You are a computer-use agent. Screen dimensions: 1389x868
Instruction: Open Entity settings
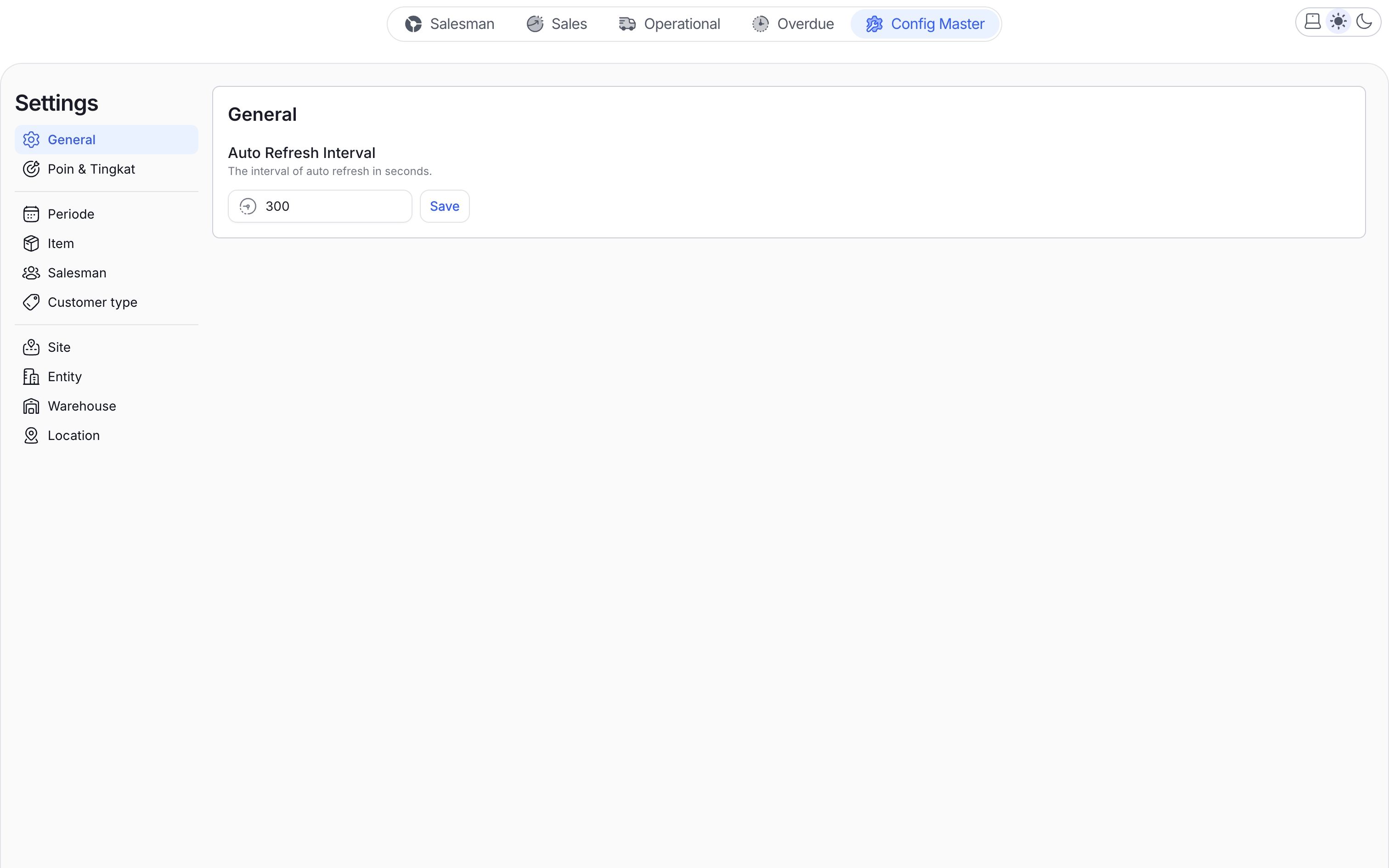click(x=107, y=377)
